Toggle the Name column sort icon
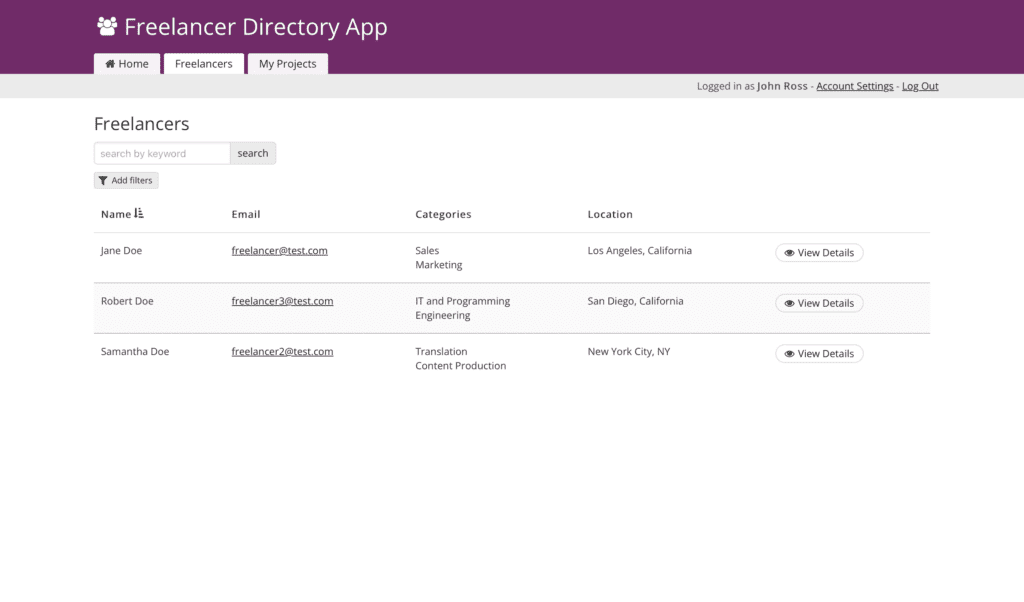Viewport: 1024px width, 602px height. (x=139, y=214)
